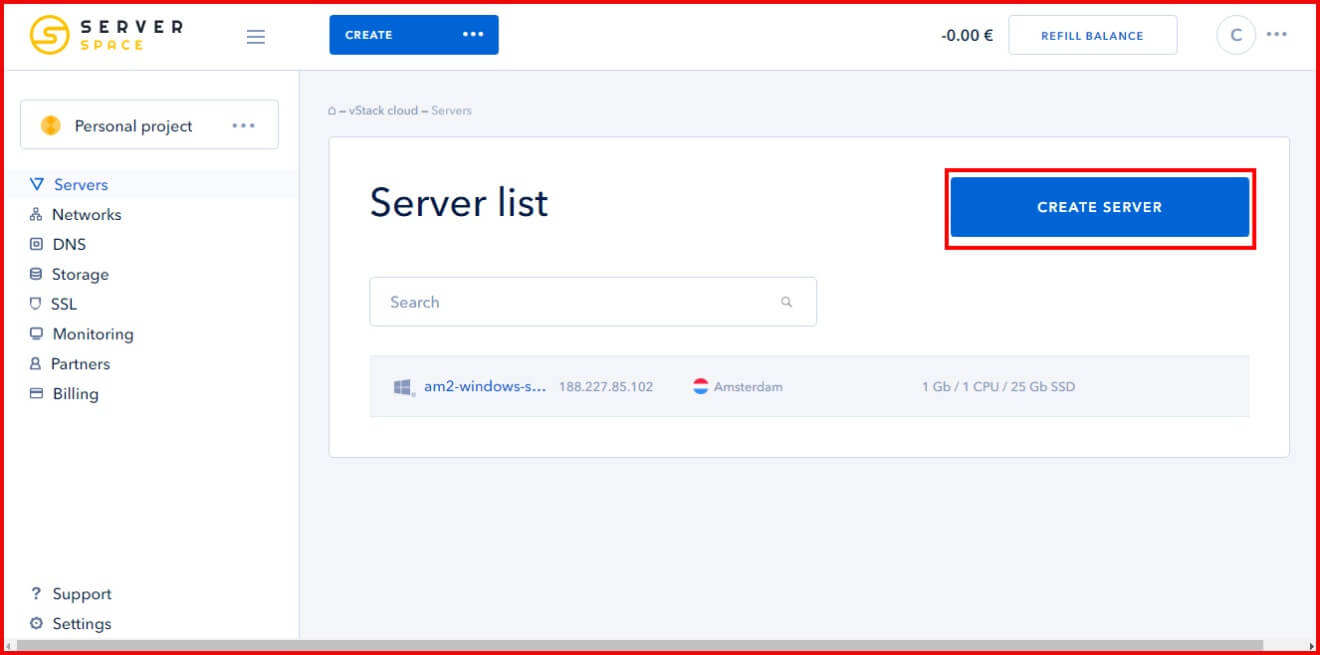This screenshot has width=1320, height=655.
Task: Click the Serverspace logo icon
Action: 49,35
